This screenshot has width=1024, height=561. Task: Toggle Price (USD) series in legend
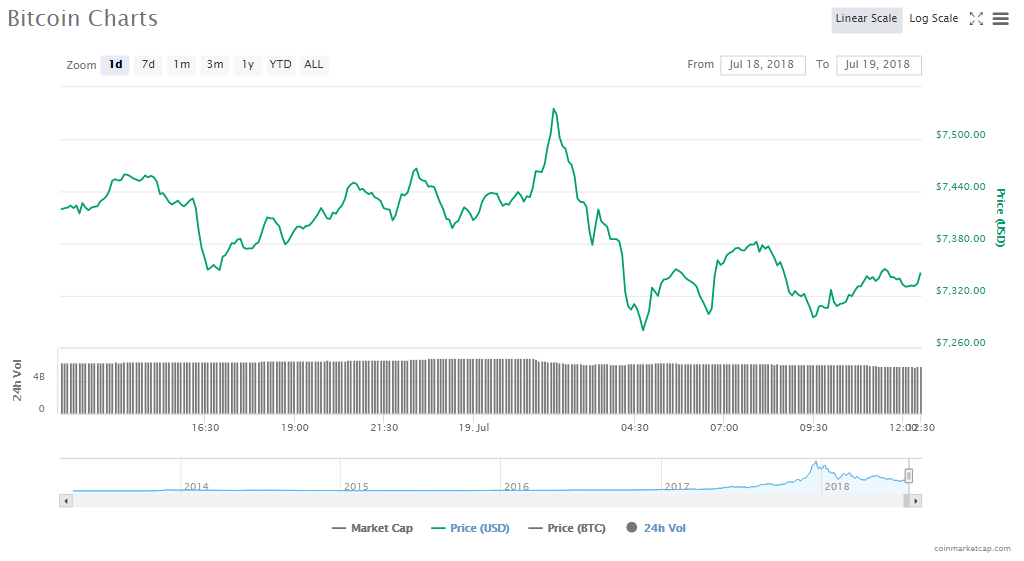click(x=470, y=528)
